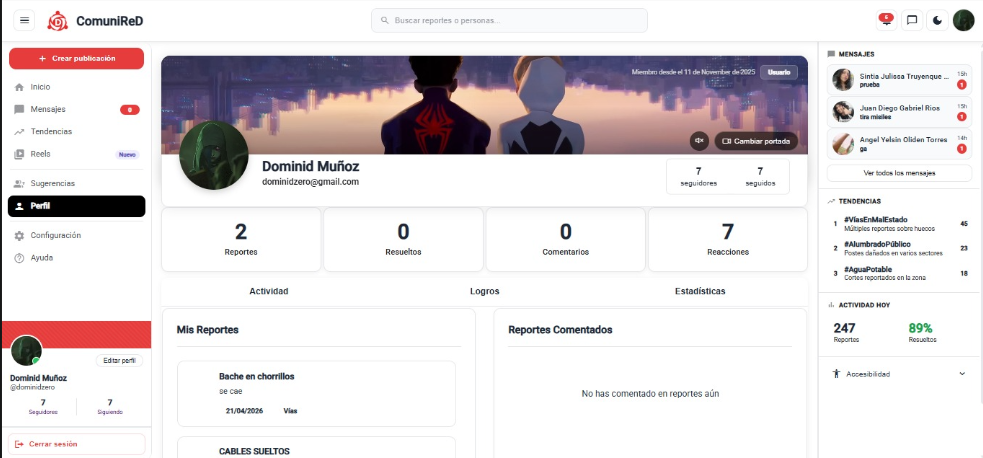The height and width of the screenshot is (458, 983).
Task: Open message from Angel Yelsin Oliden Torres
Action: tap(900, 143)
